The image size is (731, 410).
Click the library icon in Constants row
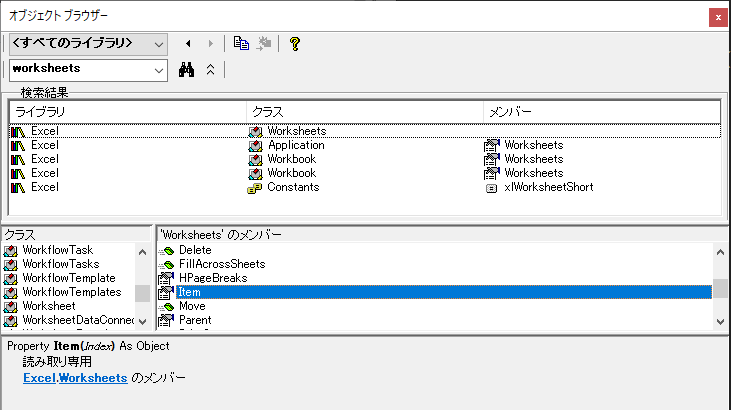pyautogui.click(x=18, y=188)
